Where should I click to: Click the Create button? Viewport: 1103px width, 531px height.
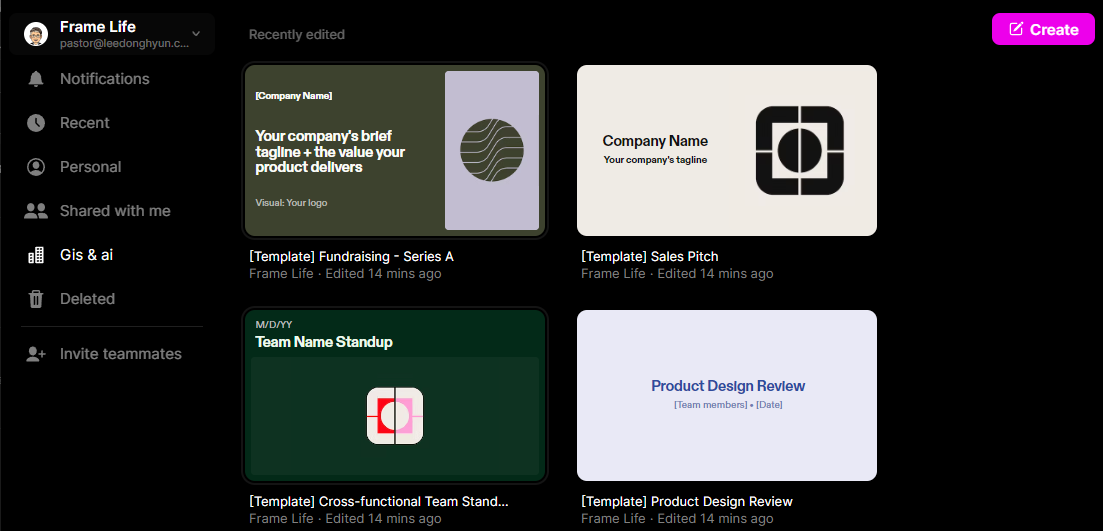(x=1043, y=30)
